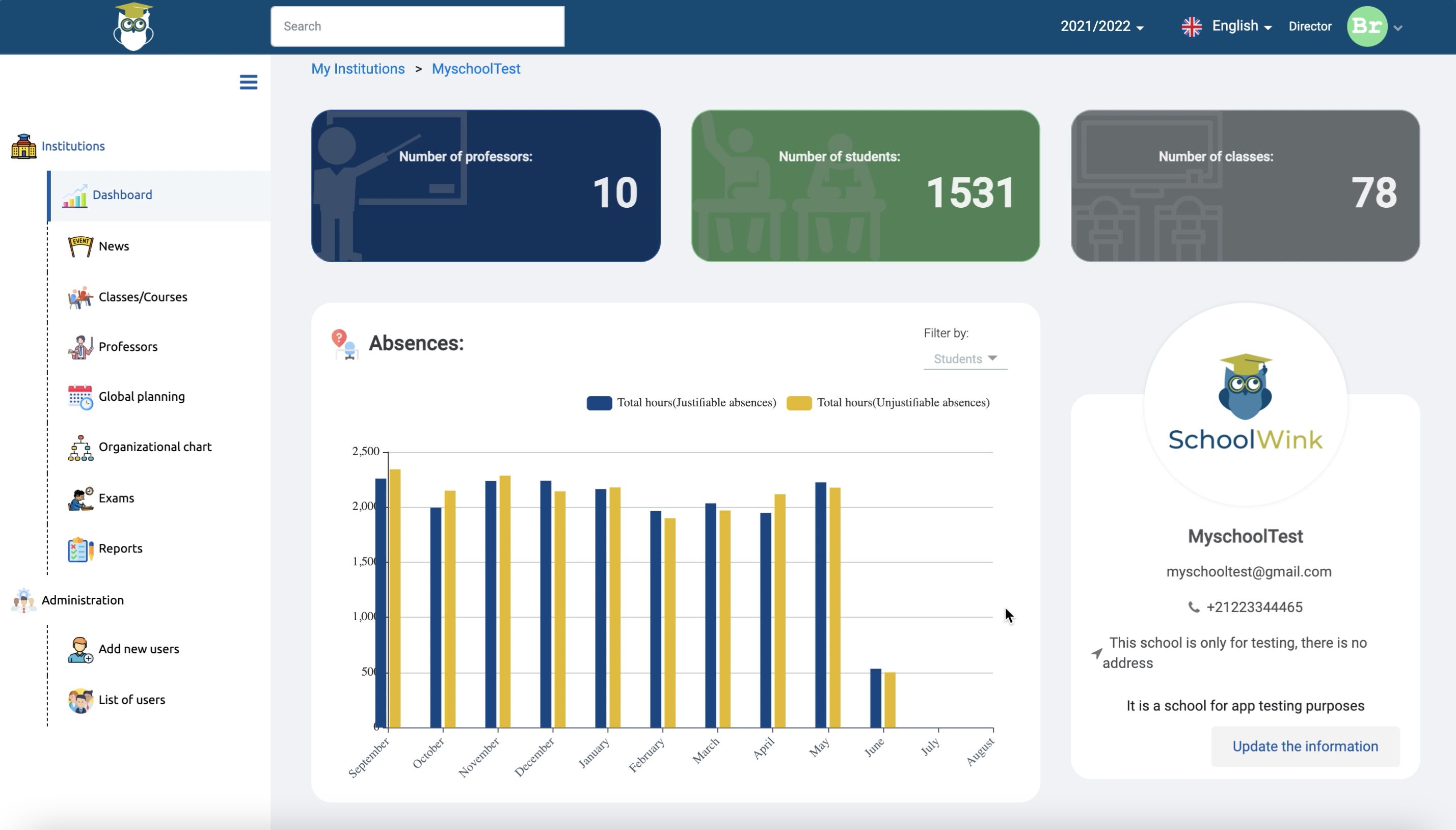This screenshot has height=830, width=1456.
Task: Open the Exams sidebar icon
Action: pos(80,498)
